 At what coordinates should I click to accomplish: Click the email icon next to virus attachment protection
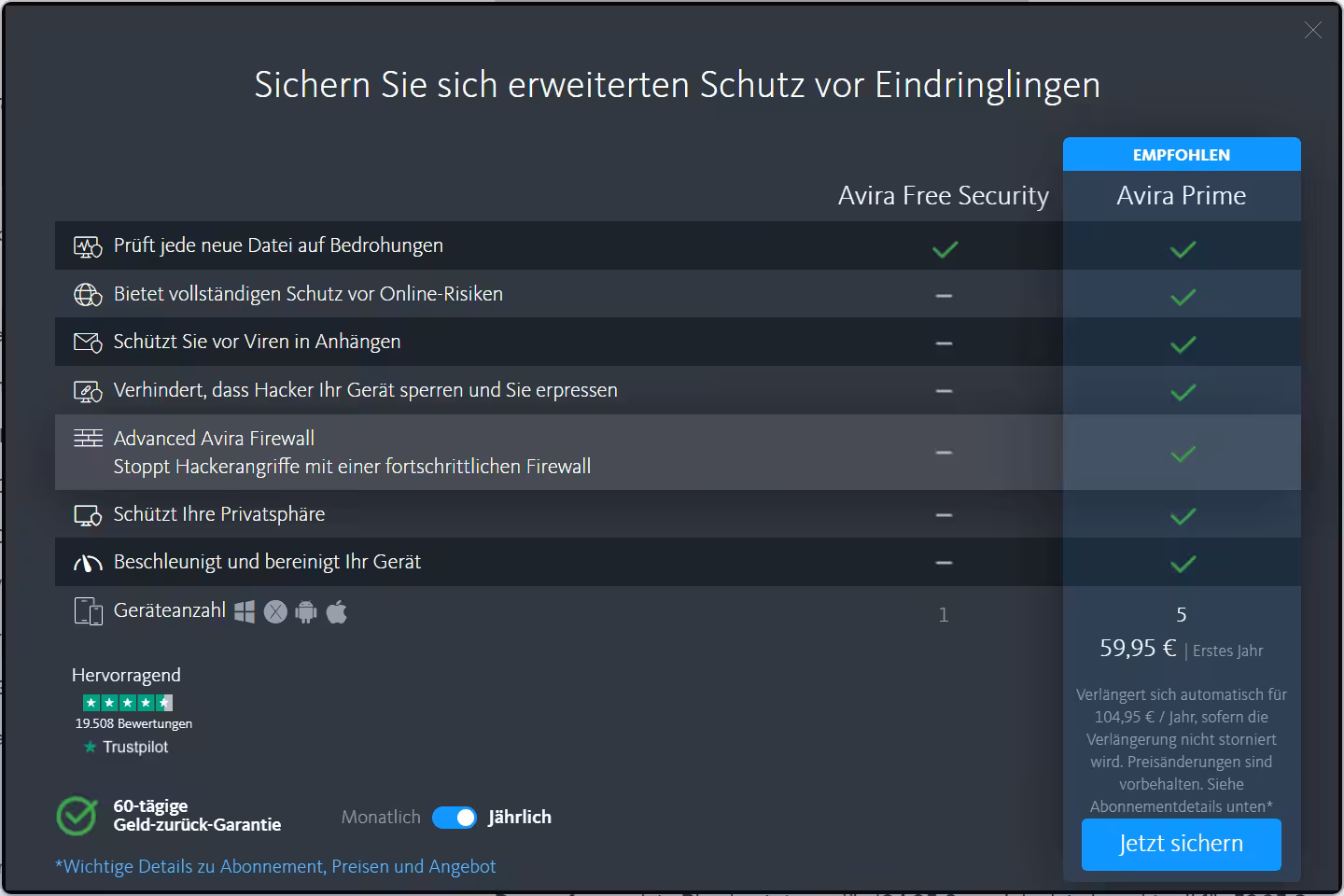point(87,342)
